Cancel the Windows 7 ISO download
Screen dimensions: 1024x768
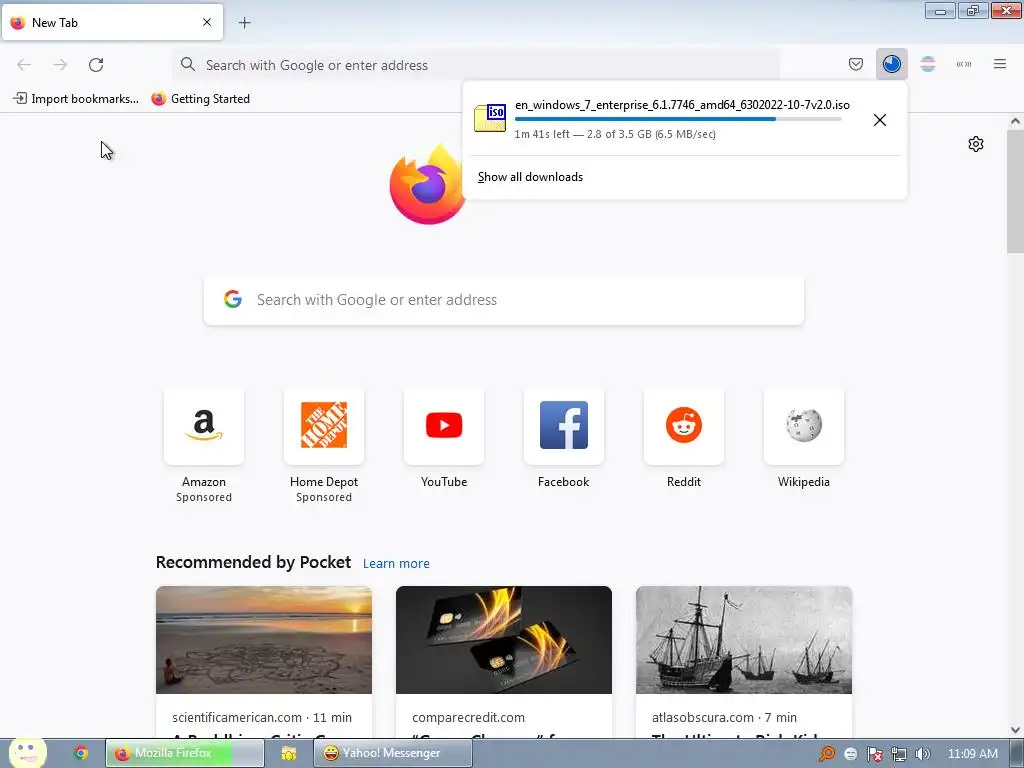[x=880, y=120]
